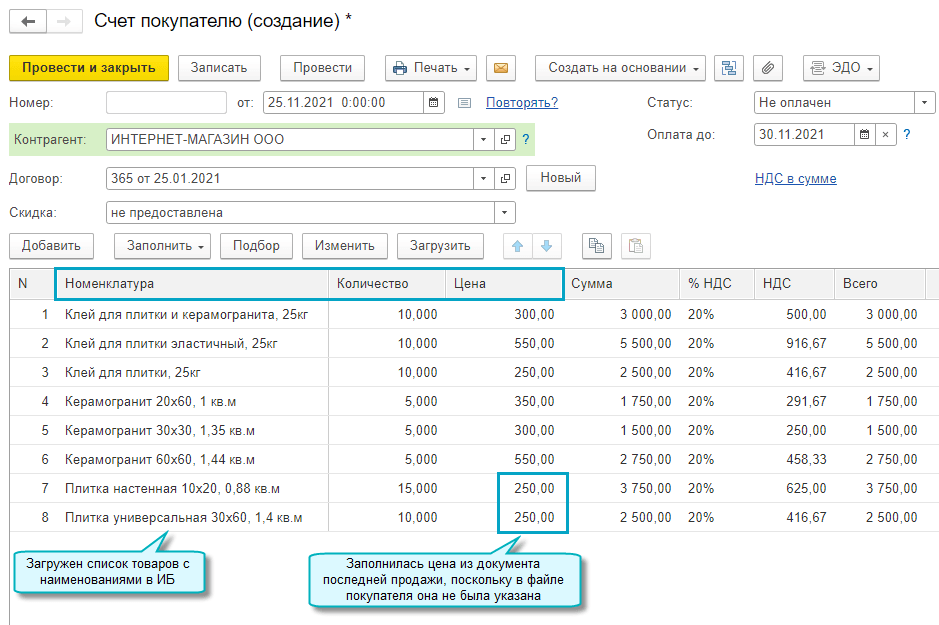939x625 pixels.
Task: Open the Создать на основании menu
Action: [x=620, y=68]
